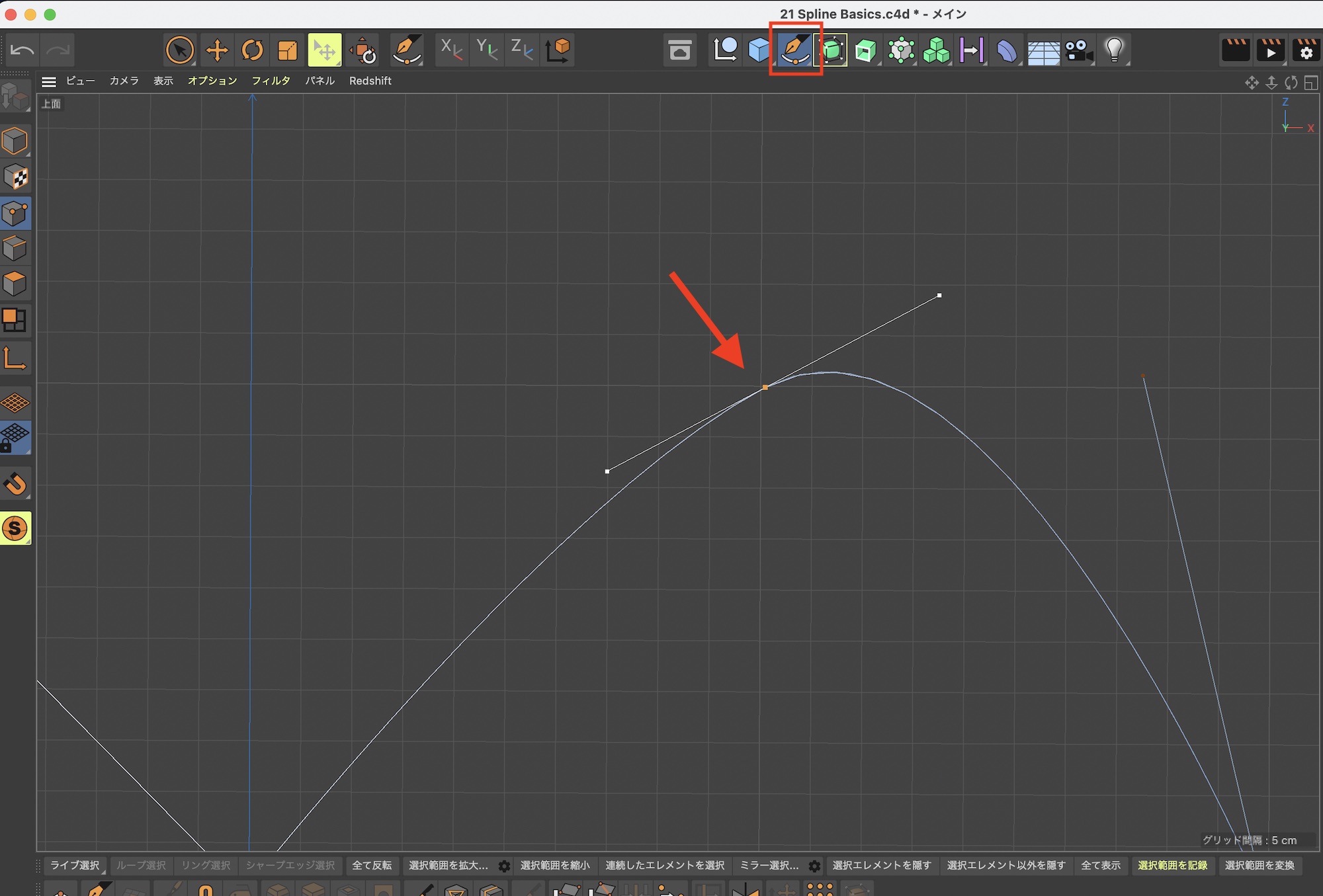Click the Camera object icon
Screen dimensions: 1323x896
point(1079,50)
